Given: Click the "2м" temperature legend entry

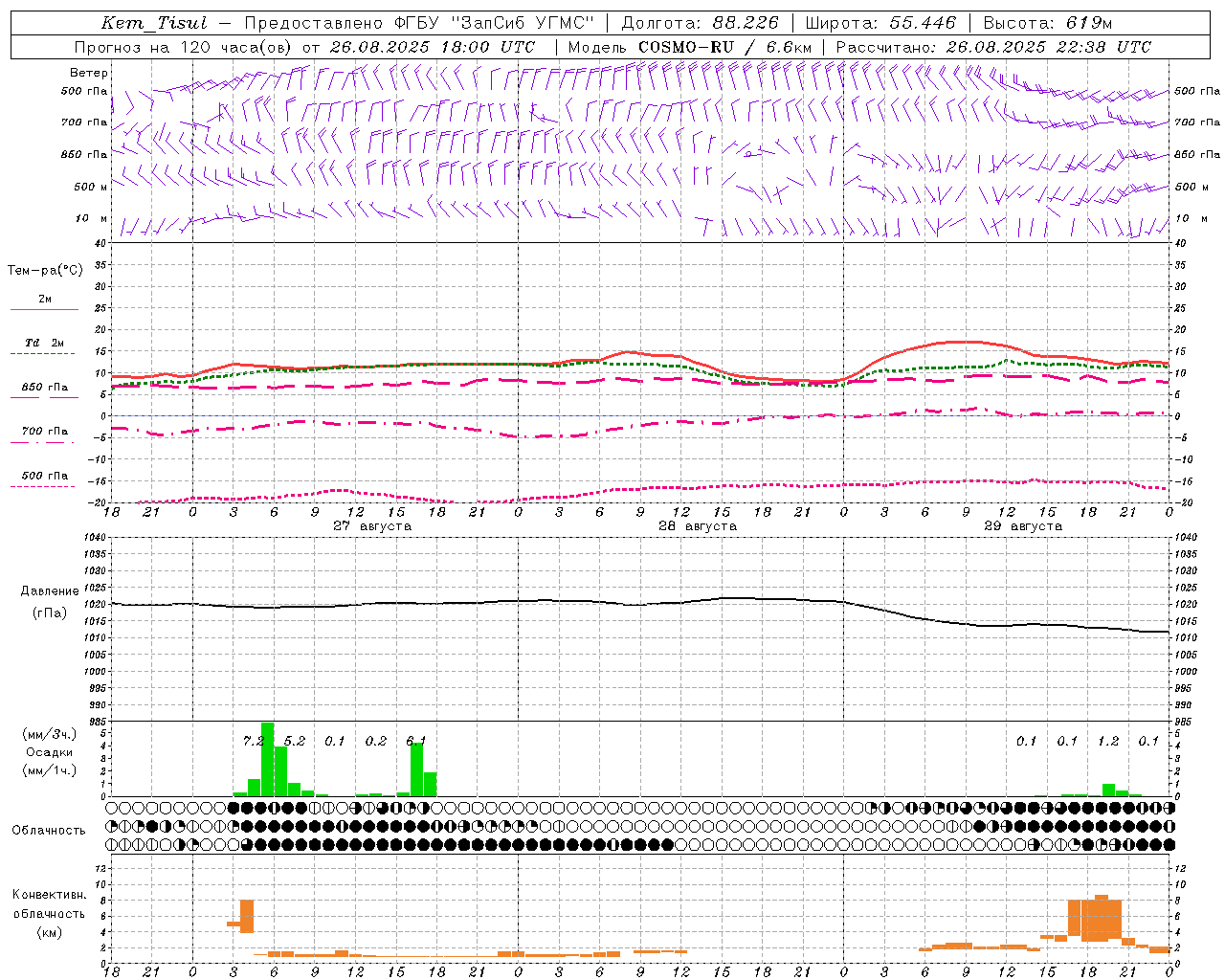Looking at the screenshot, I should point(45,300).
